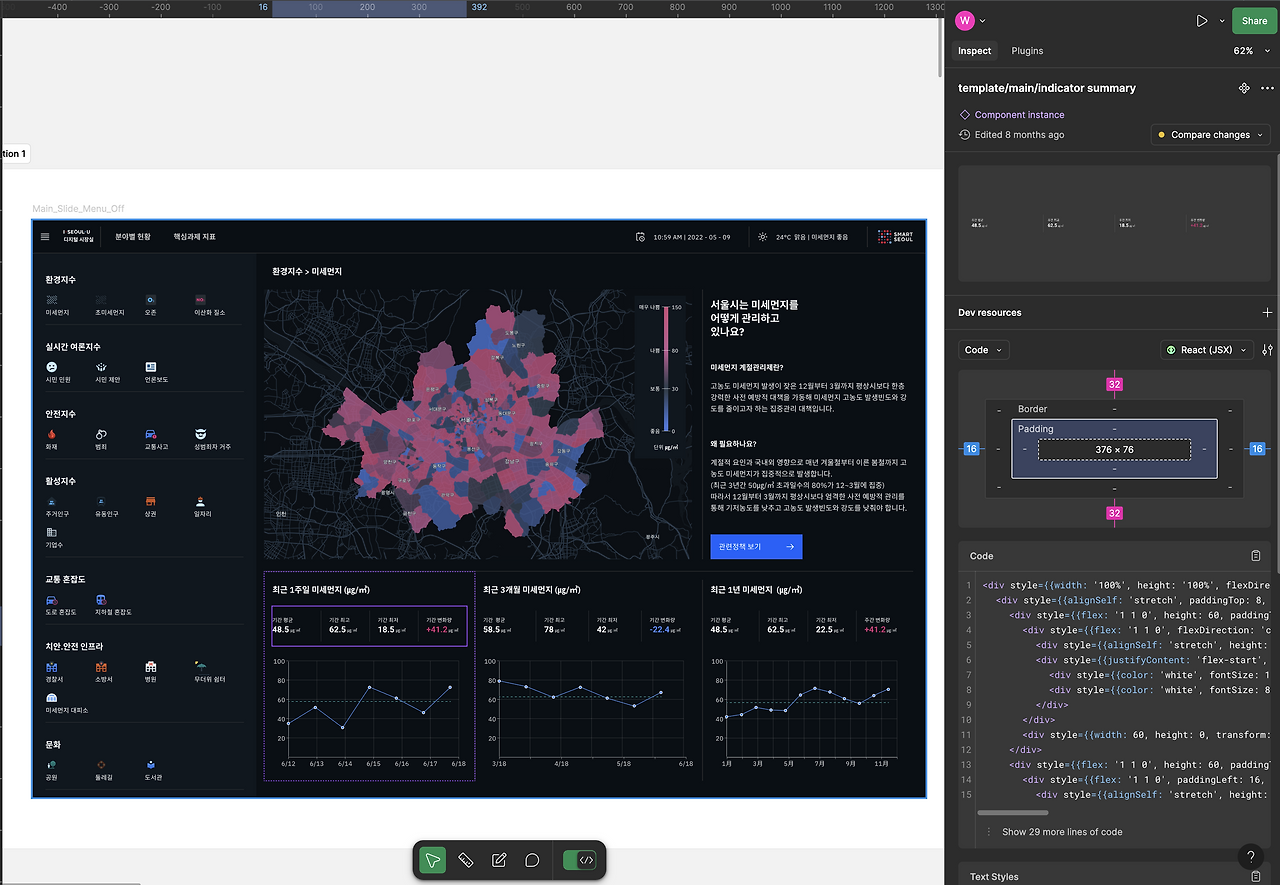Open the 62% zoom dropdown
The image size is (1280, 885).
1252,51
